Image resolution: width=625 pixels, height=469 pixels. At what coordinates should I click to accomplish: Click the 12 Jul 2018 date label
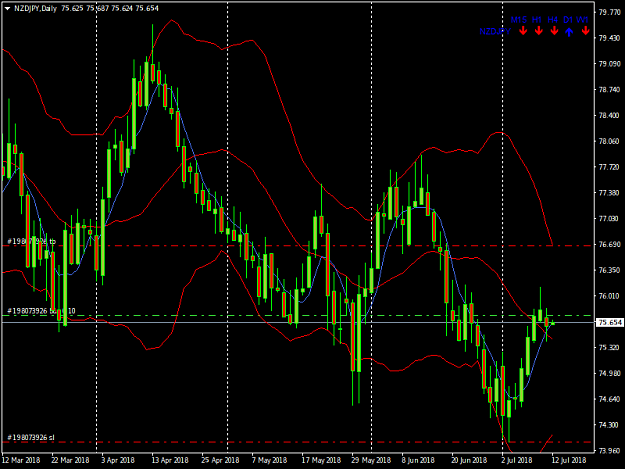coord(569,460)
